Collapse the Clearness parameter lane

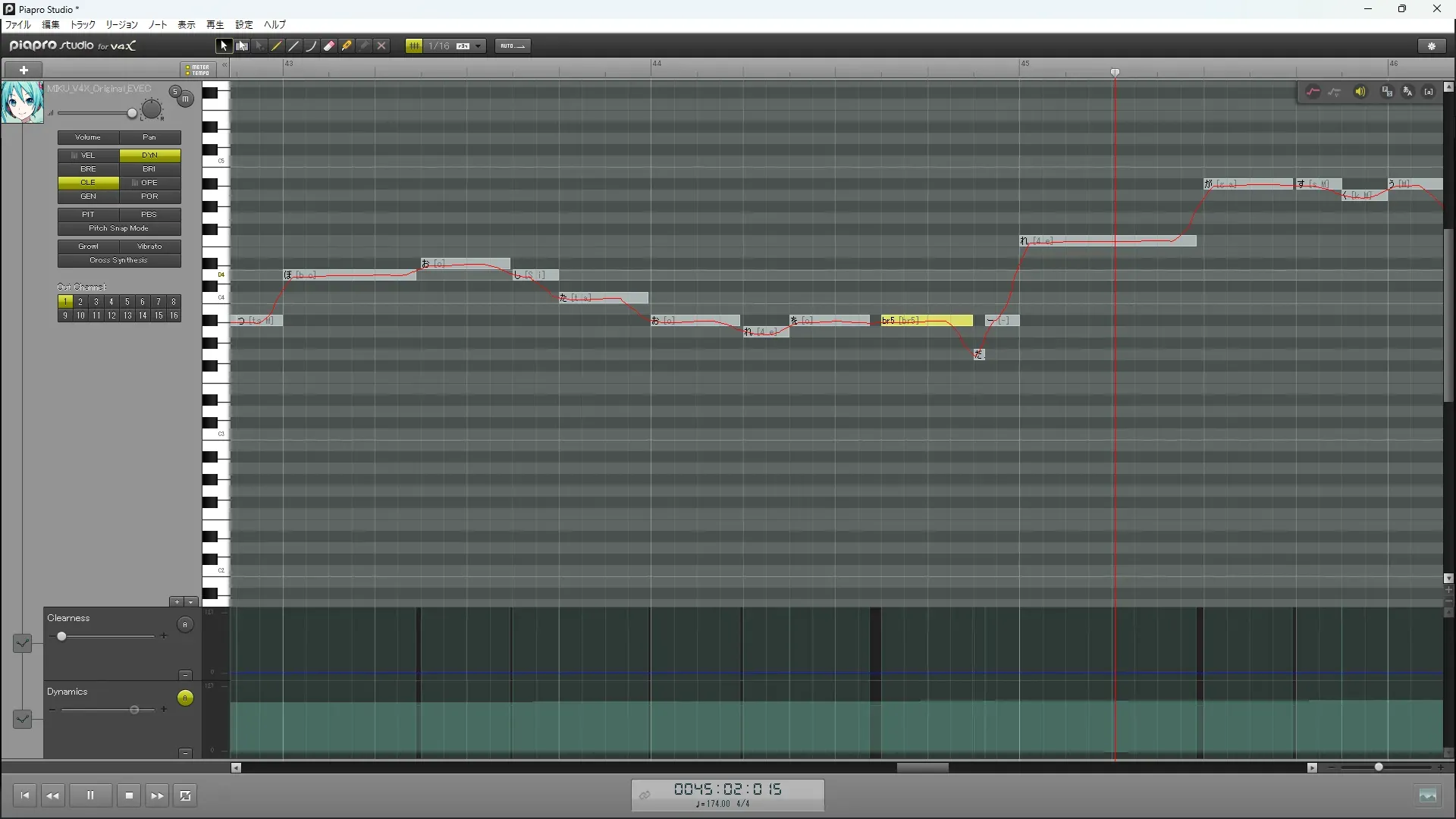pyautogui.click(x=185, y=675)
